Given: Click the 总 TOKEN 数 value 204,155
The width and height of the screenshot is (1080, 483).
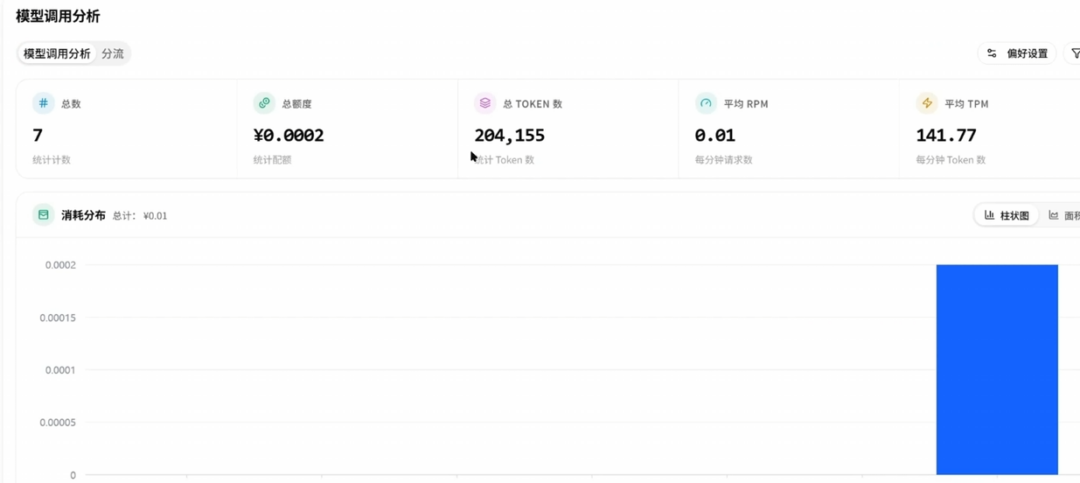Looking at the screenshot, I should (510, 136).
